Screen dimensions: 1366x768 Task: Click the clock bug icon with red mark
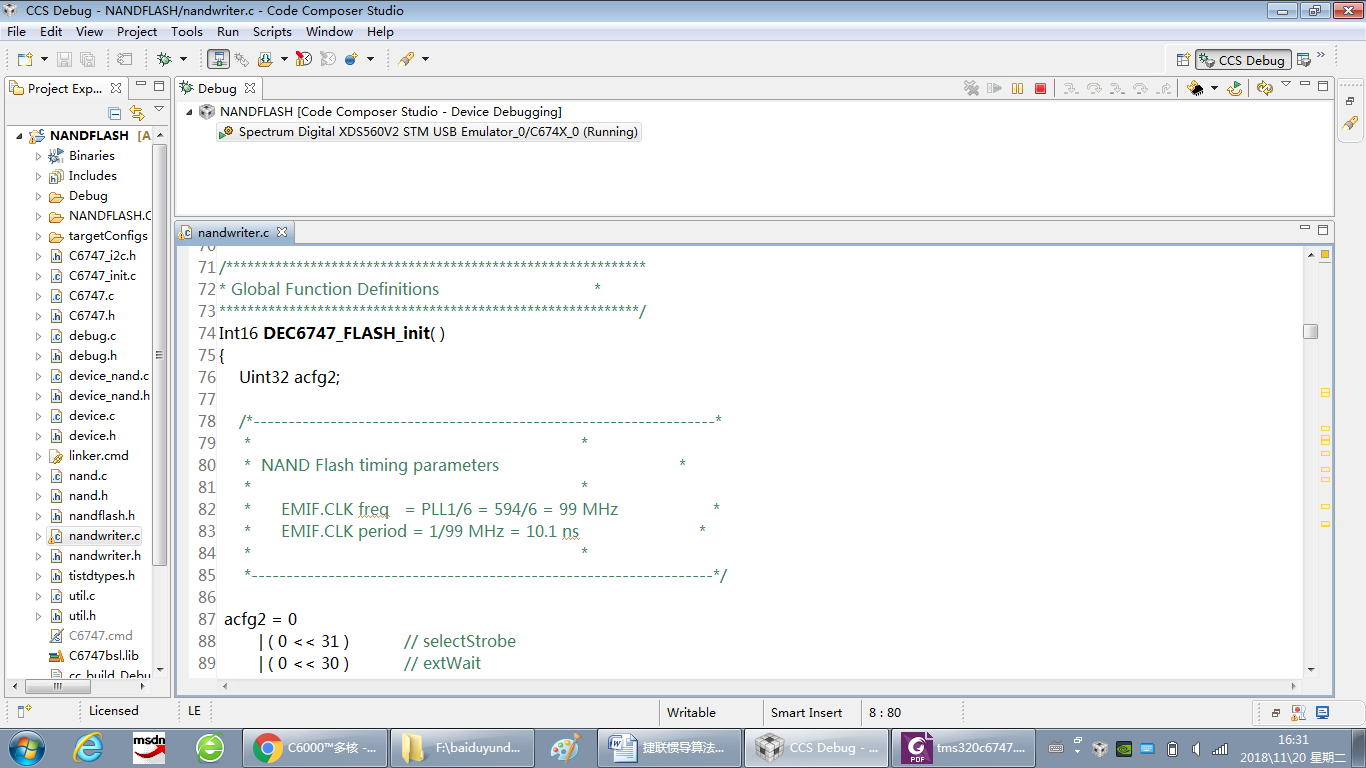coord(304,60)
